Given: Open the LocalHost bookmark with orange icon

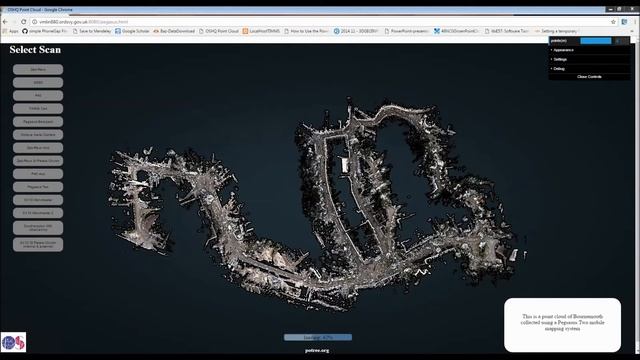Looking at the screenshot, I should pyautogui.click(x=261, y=31).
